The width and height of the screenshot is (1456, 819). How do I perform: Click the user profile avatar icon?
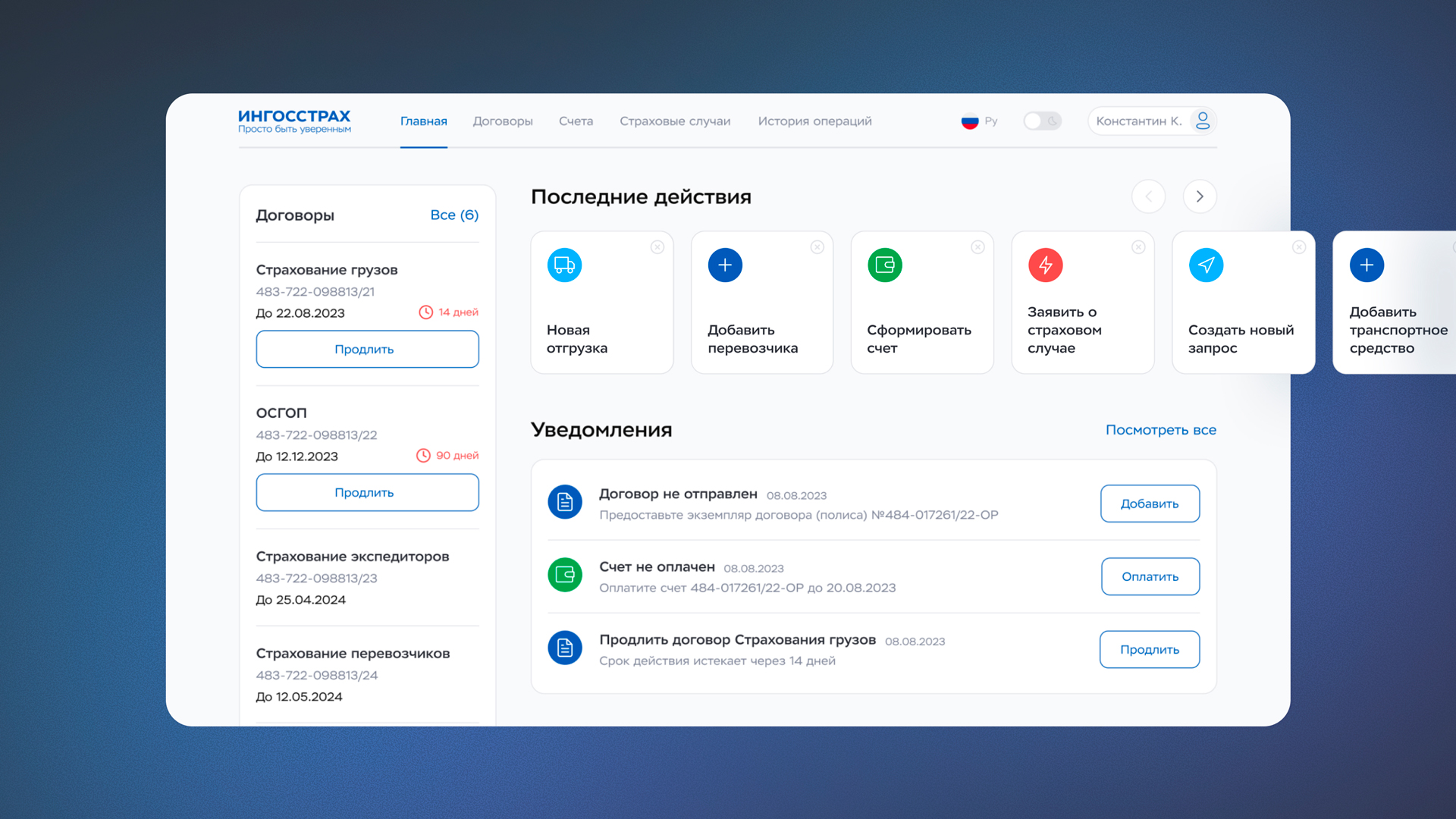click(1202, 121)
